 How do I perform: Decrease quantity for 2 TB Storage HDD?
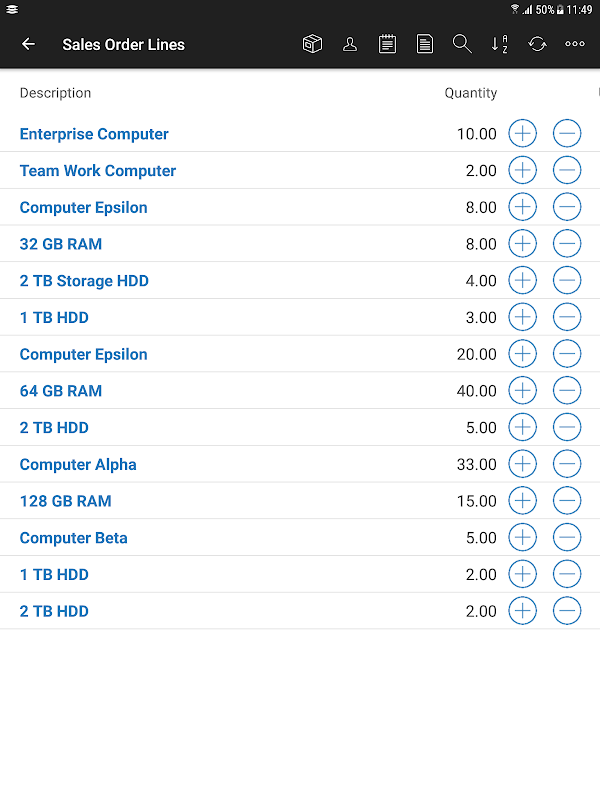pos(567,280)
